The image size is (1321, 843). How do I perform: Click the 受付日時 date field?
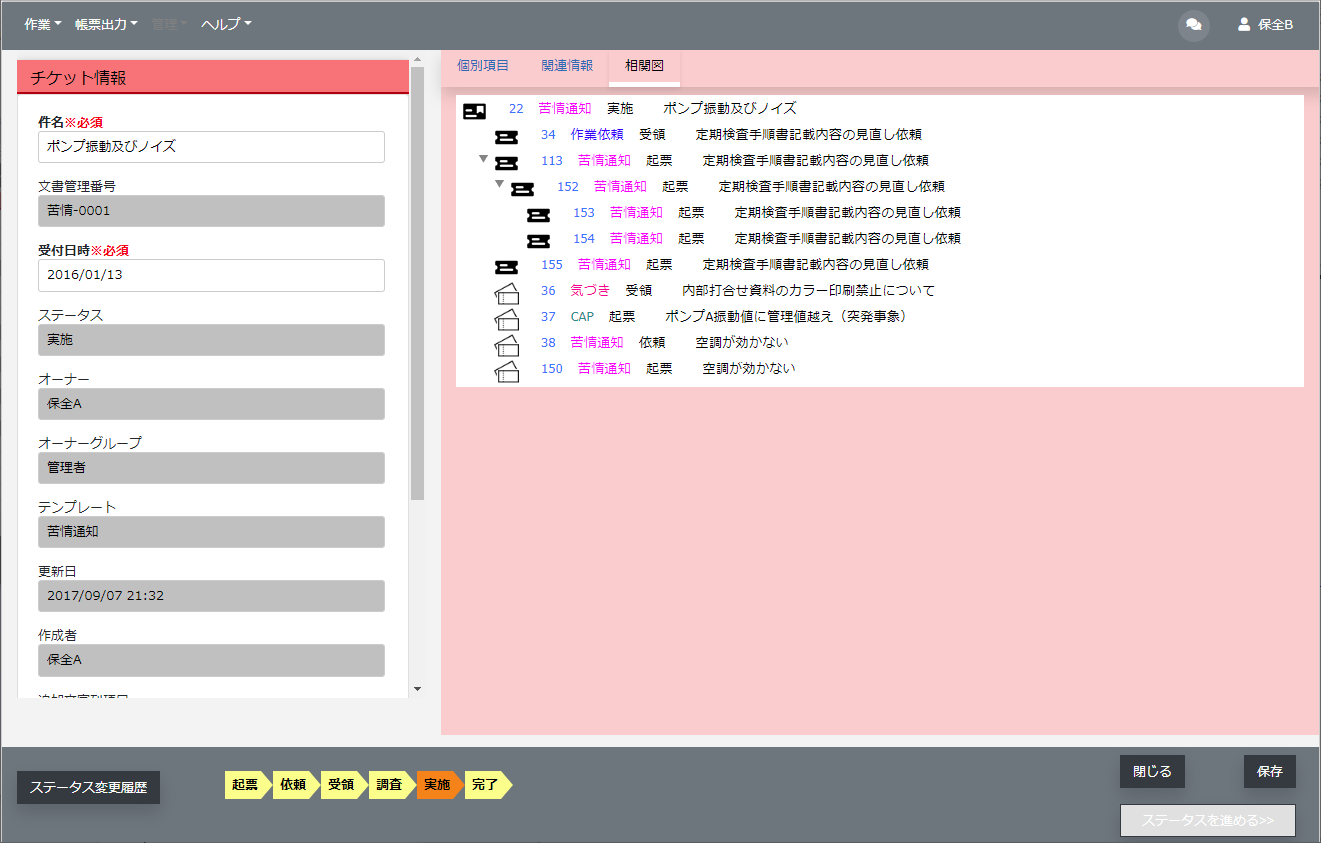point(211,275)
